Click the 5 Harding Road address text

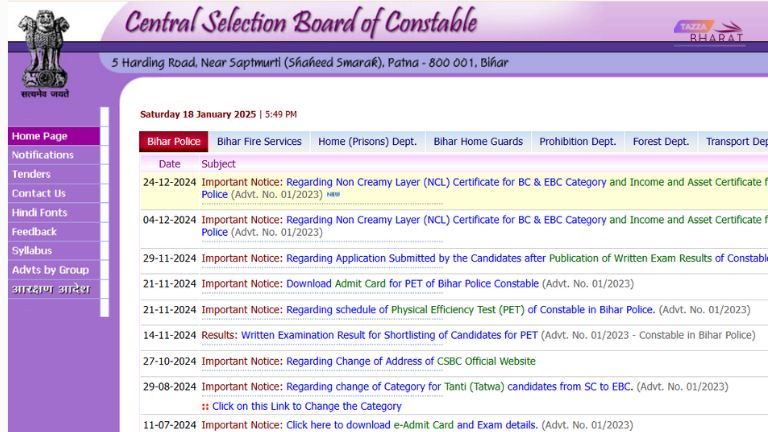310,63
